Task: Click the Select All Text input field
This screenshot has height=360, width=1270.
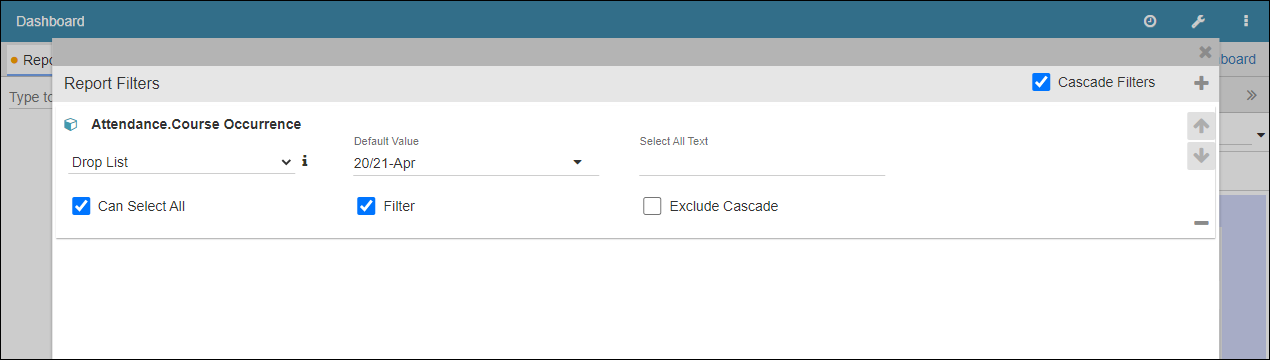Action: coord(762,163)
